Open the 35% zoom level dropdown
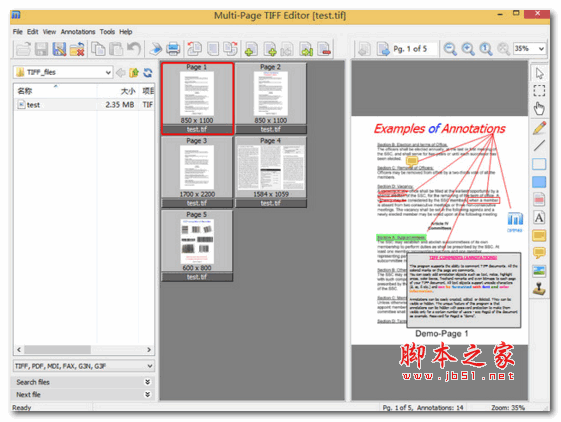The height and width of the screenshot is (422, 561). 541,49
